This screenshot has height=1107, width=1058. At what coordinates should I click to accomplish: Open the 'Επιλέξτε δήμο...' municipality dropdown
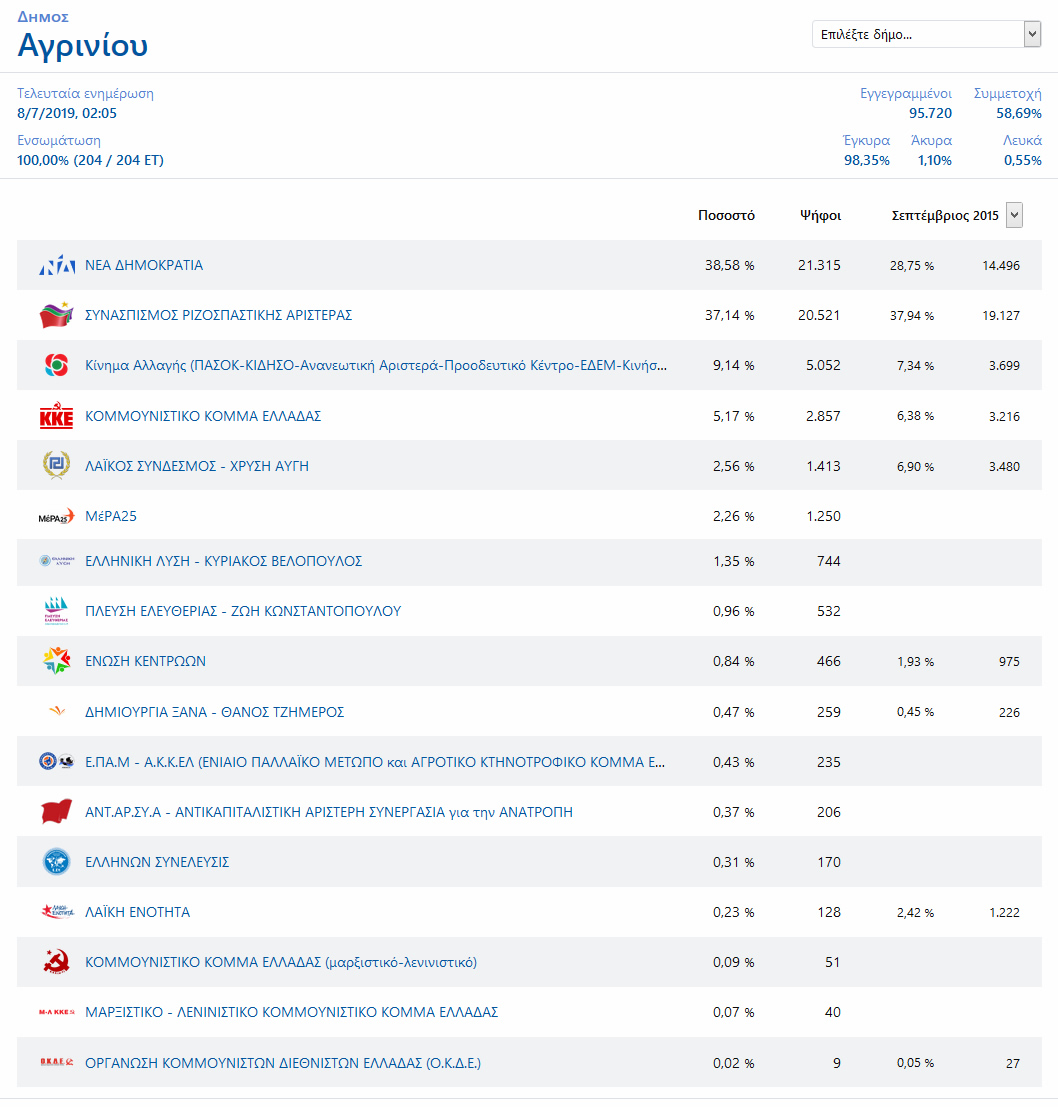(x=926, y=34)
